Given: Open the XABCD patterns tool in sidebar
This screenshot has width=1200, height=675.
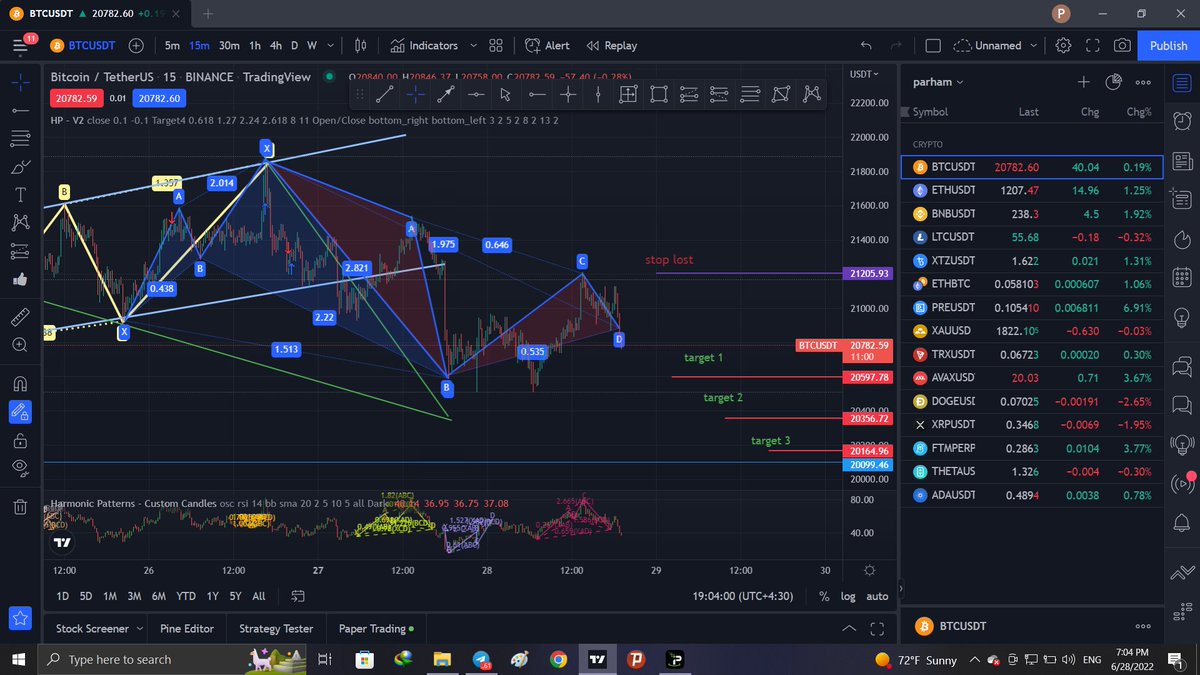Looking at the screenshot, I should (x=20, y=222).
